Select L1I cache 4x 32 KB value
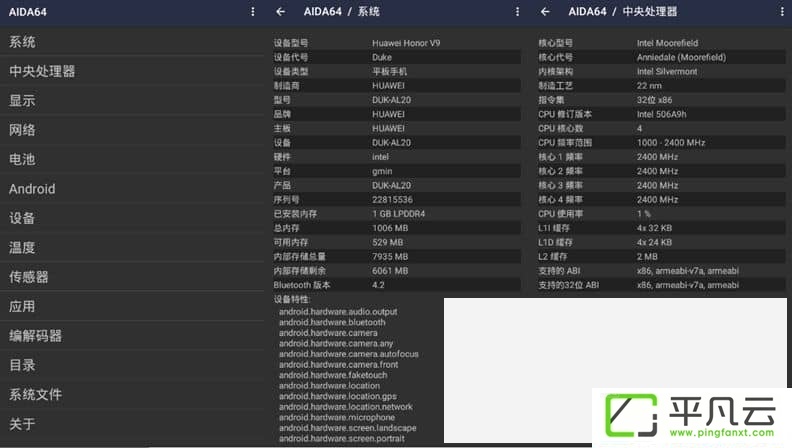The image size is (792, 448). click(654, 228)
